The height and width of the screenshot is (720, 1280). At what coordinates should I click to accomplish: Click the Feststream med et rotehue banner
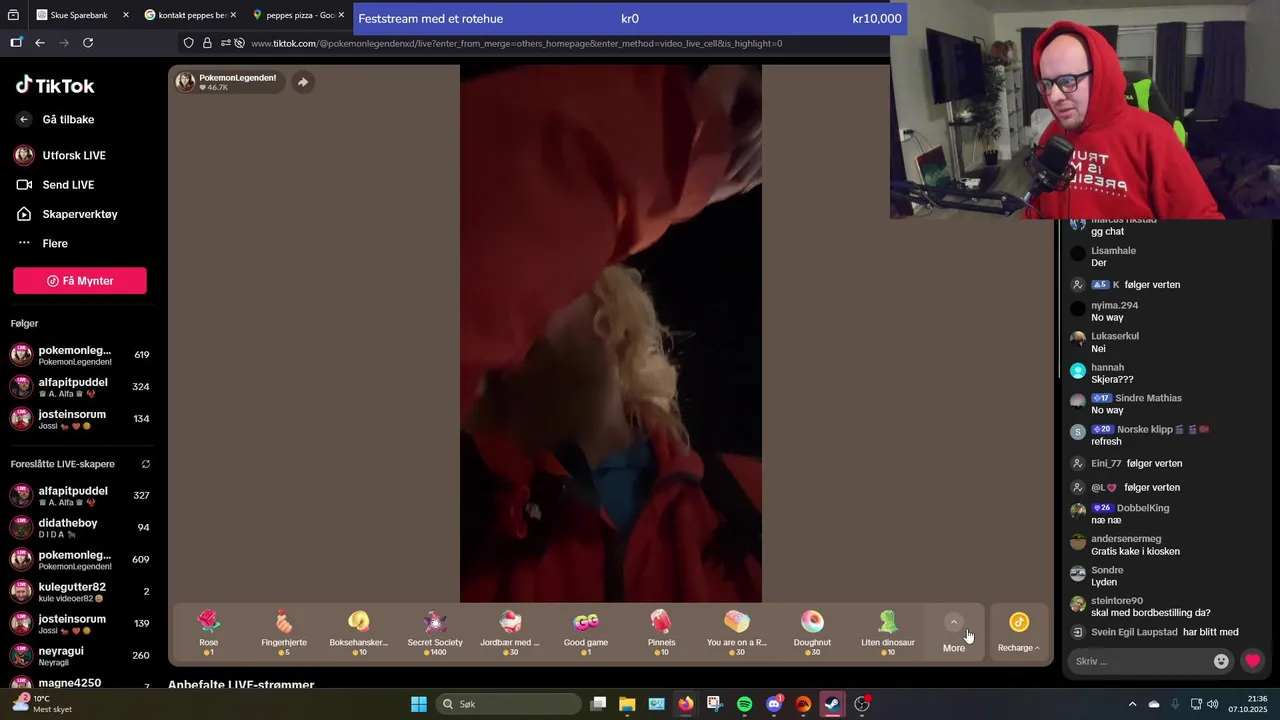tap(630, 18)
